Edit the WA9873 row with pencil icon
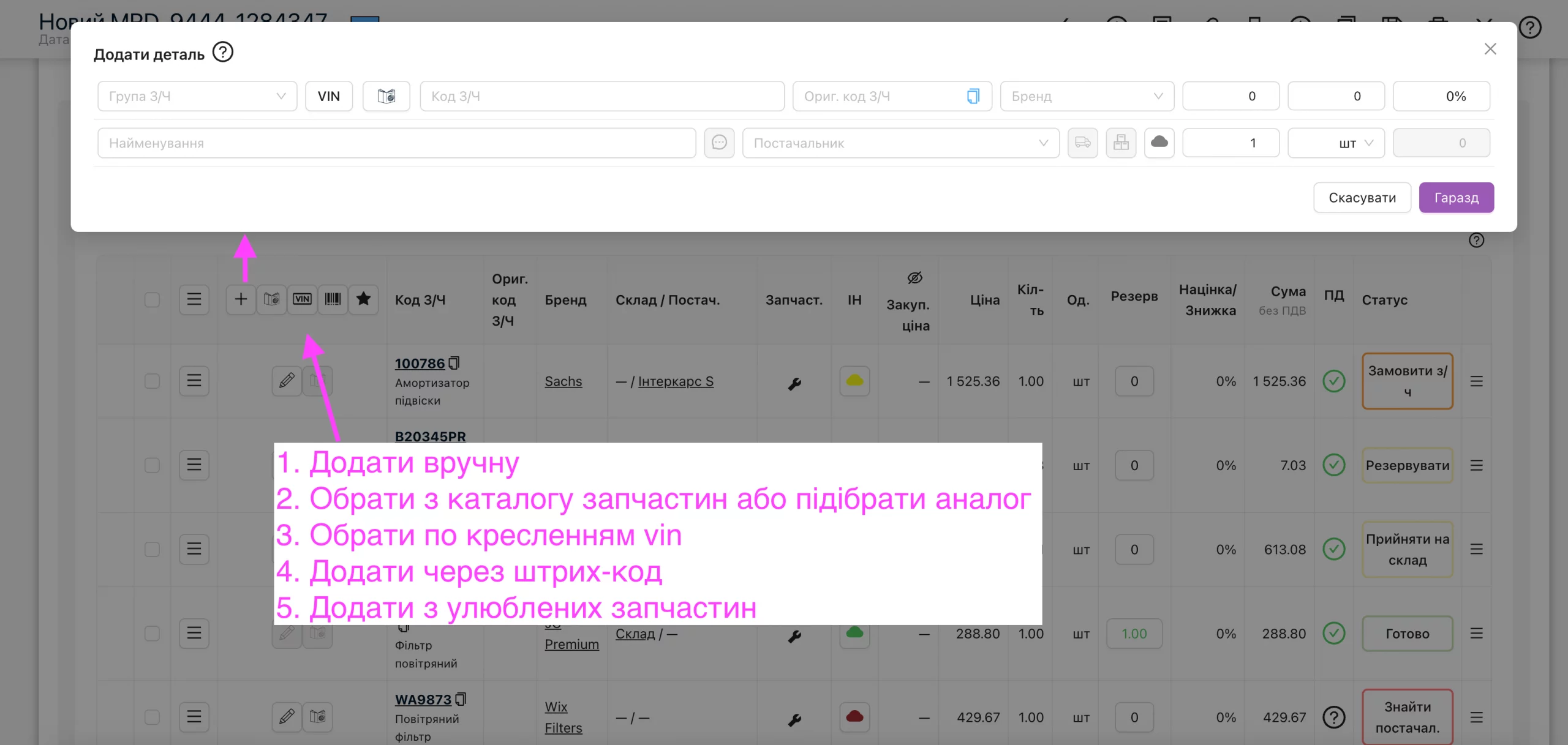This screenshot has width=1568, height=745. point(287,717)
